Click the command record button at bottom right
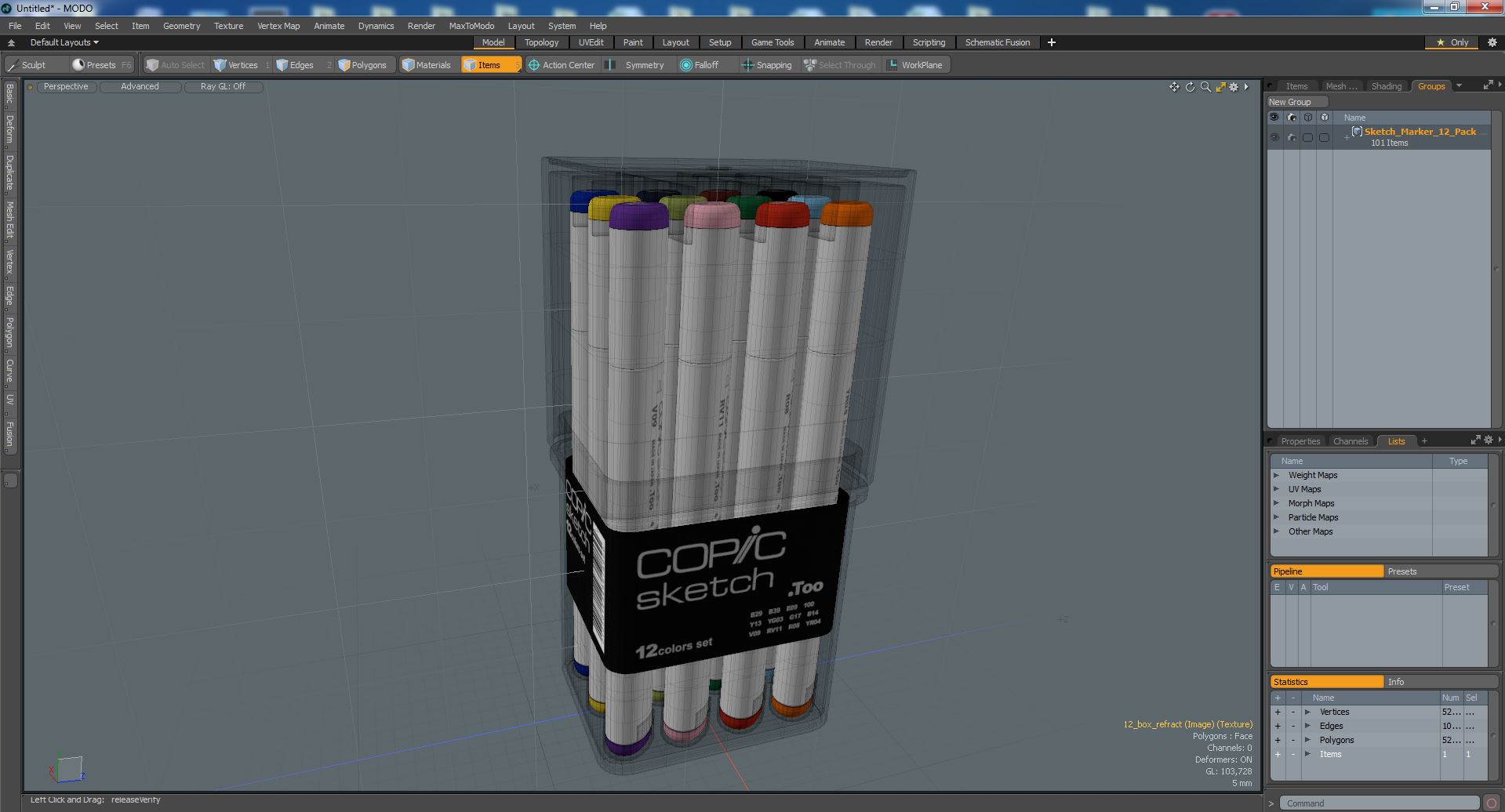The width and height of the screenshot is (1505, 812). pos(1492,803)
